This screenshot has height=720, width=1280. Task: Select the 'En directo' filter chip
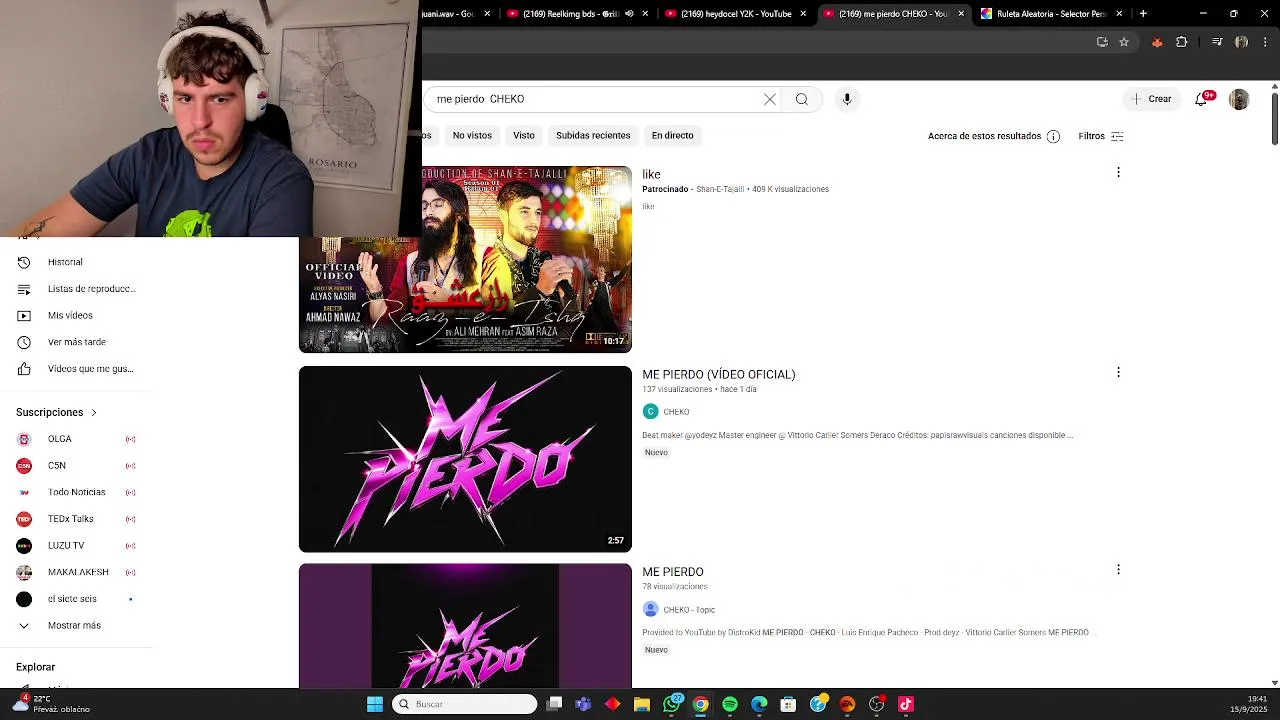pos(672,135)
